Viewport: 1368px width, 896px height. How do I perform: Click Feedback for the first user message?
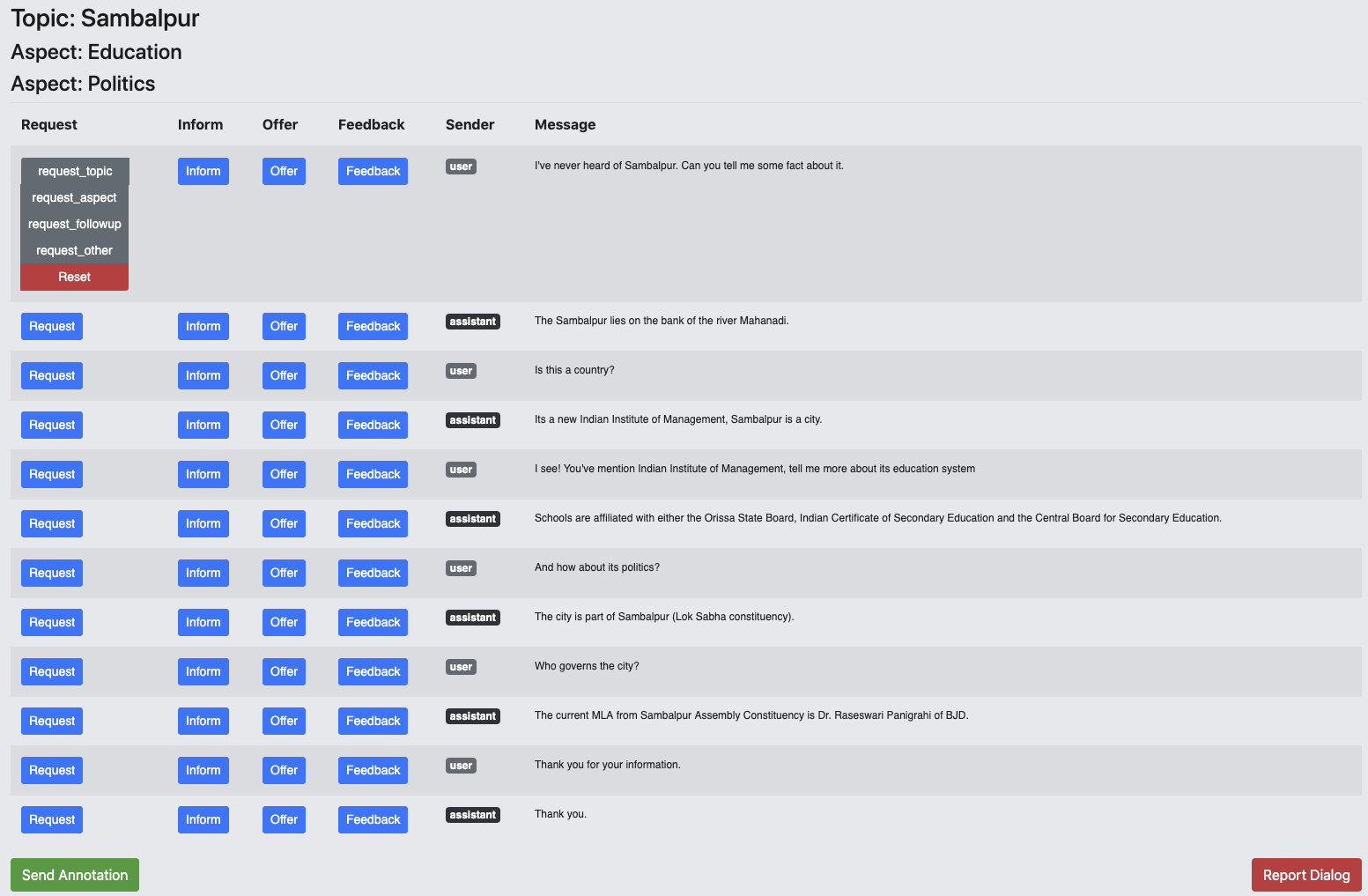[373, 171]
